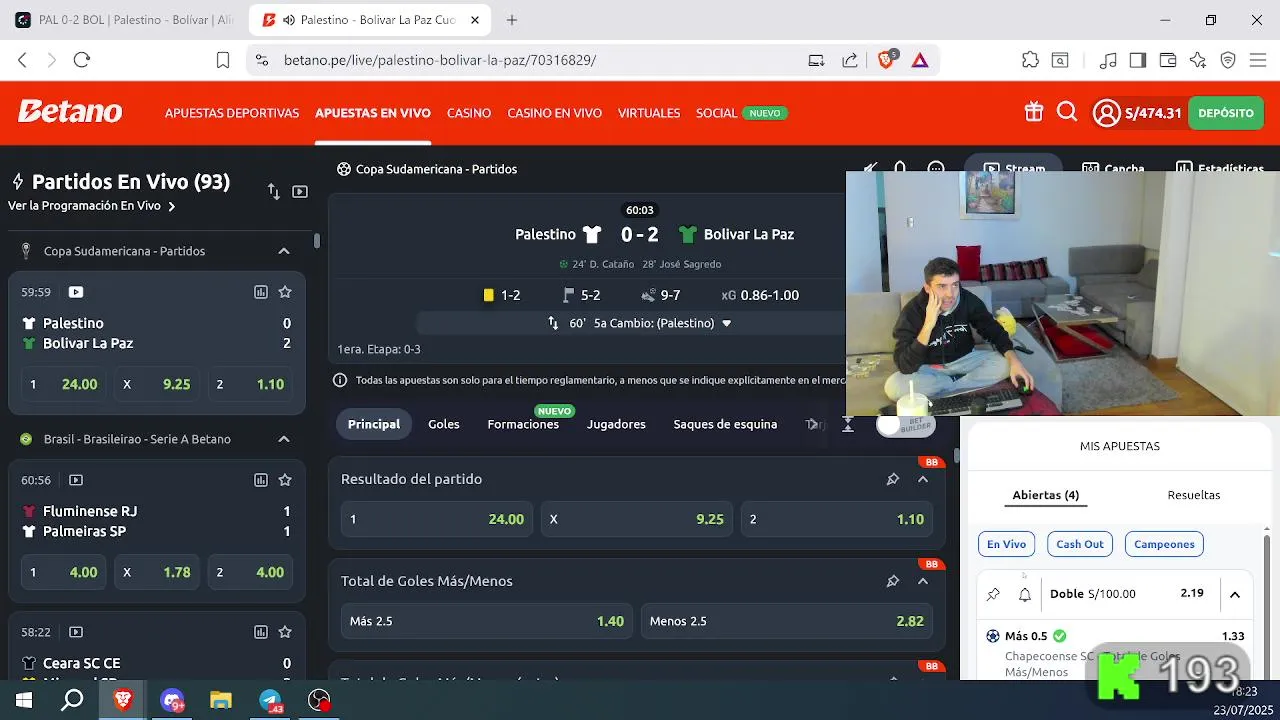Click the green DEPÓSITO button
1280x720 pixels.
coord(1225,113)
